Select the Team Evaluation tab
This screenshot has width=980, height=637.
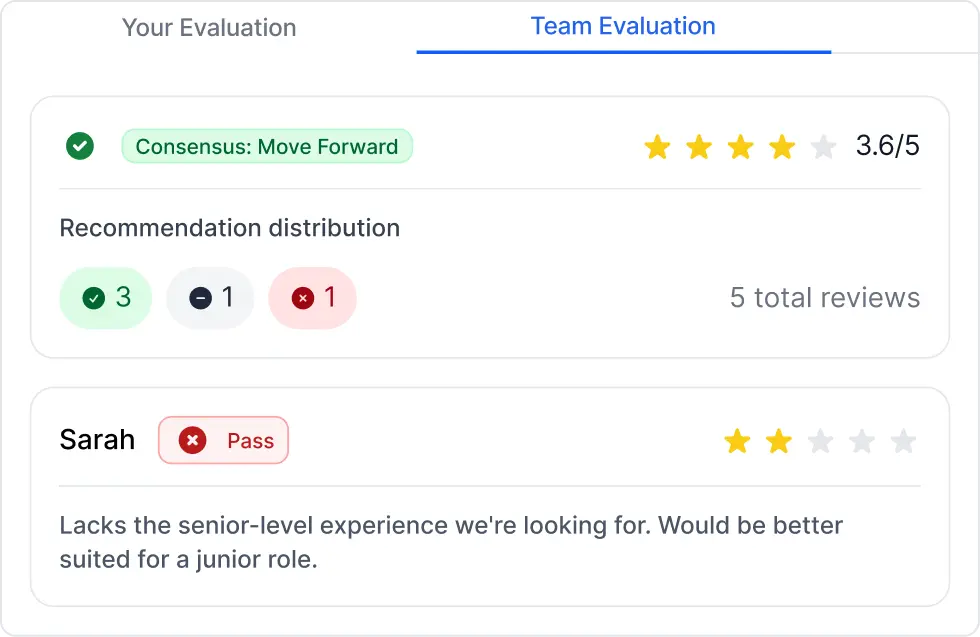point(623,26)
